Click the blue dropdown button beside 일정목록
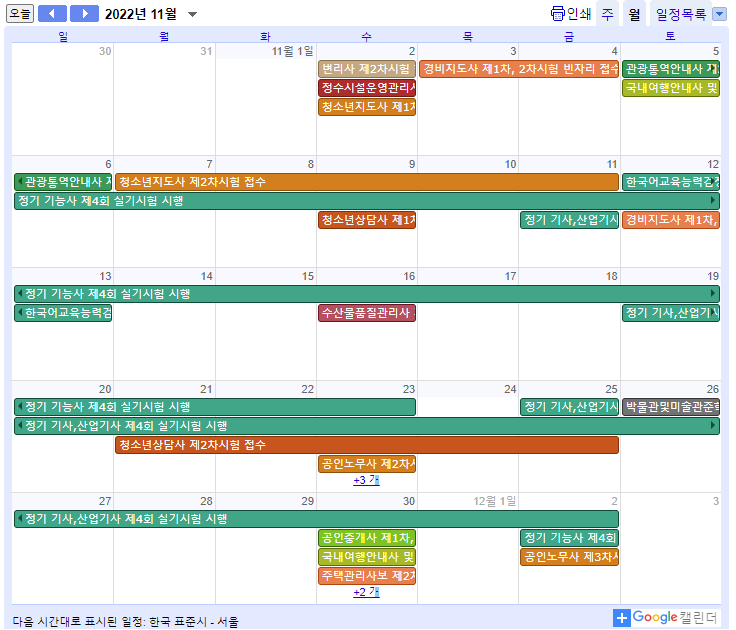Viewport: 736px width, 630px height. [x=718, y=14]
